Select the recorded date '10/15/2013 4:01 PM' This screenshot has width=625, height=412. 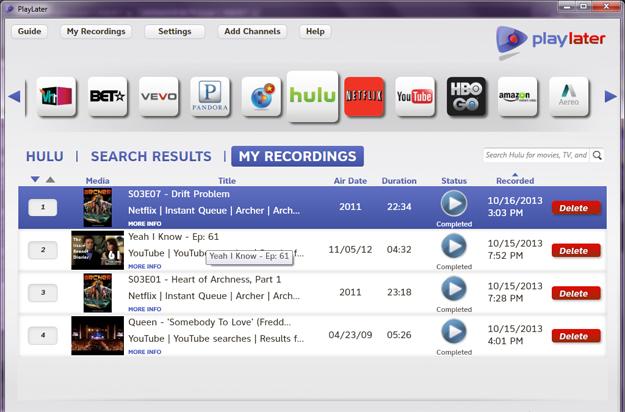pos(515,335)
